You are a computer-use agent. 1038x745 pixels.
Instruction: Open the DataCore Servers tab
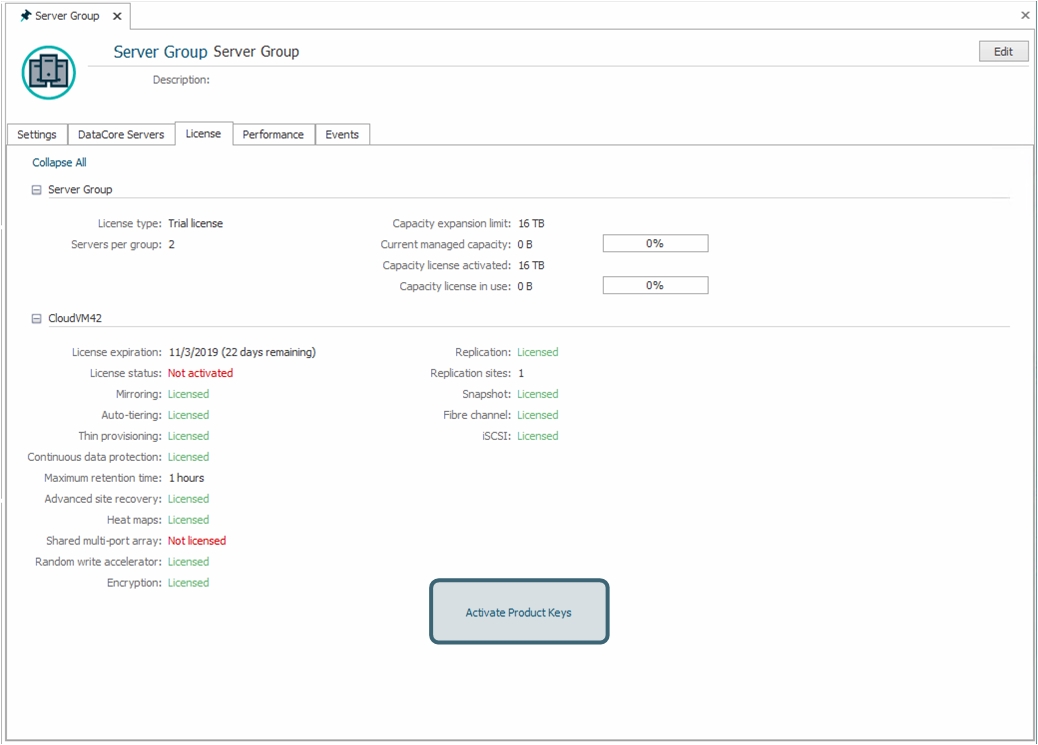(x=121, y=135)
